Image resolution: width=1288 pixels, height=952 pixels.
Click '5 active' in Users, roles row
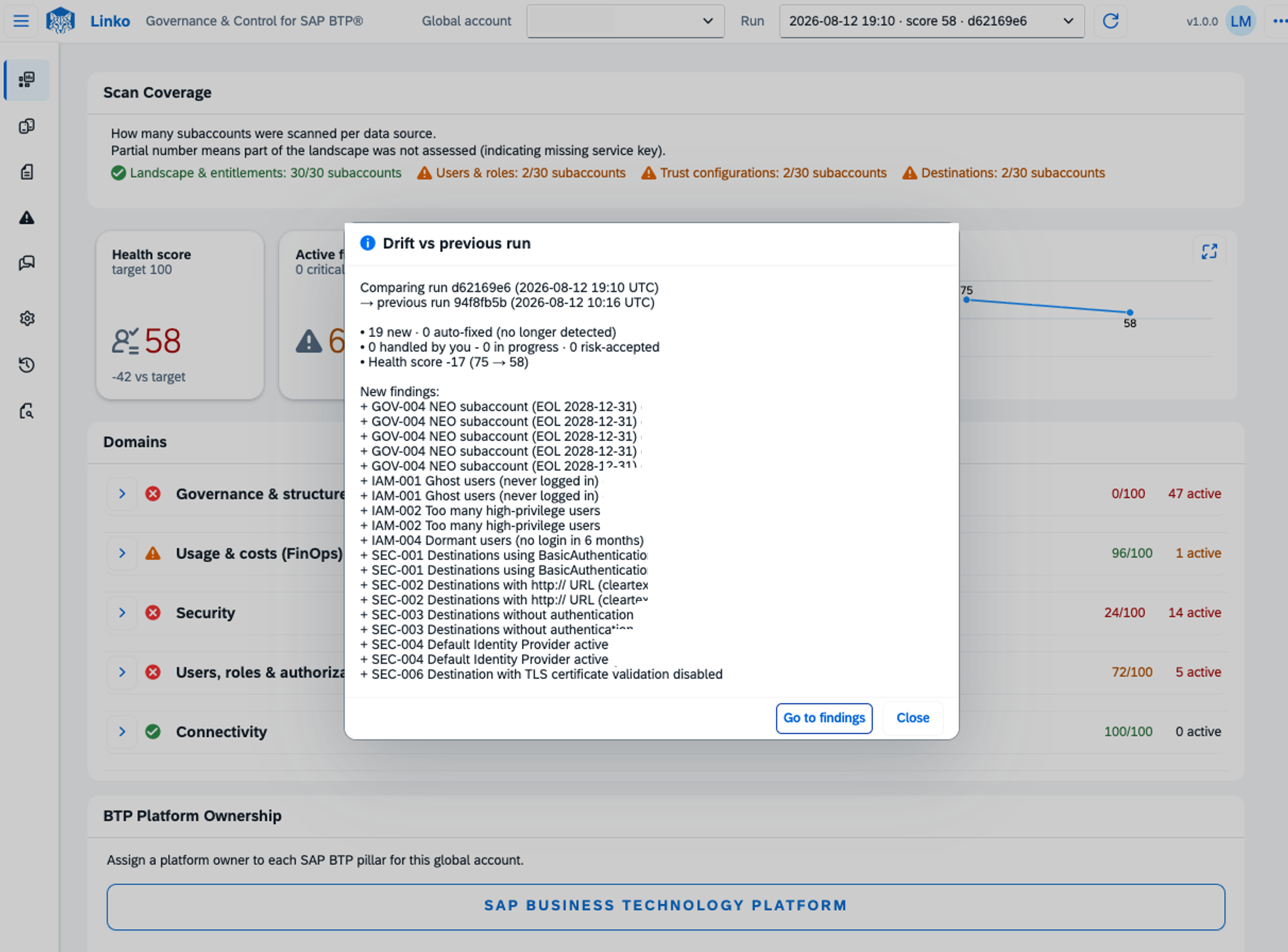click(x=1198, y=673)
